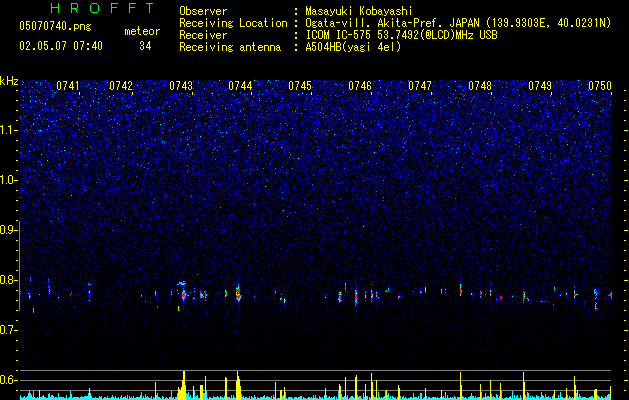Click the bright meteor echo just after 0743
Screen dimensions: 629x400
pos(183,294)
